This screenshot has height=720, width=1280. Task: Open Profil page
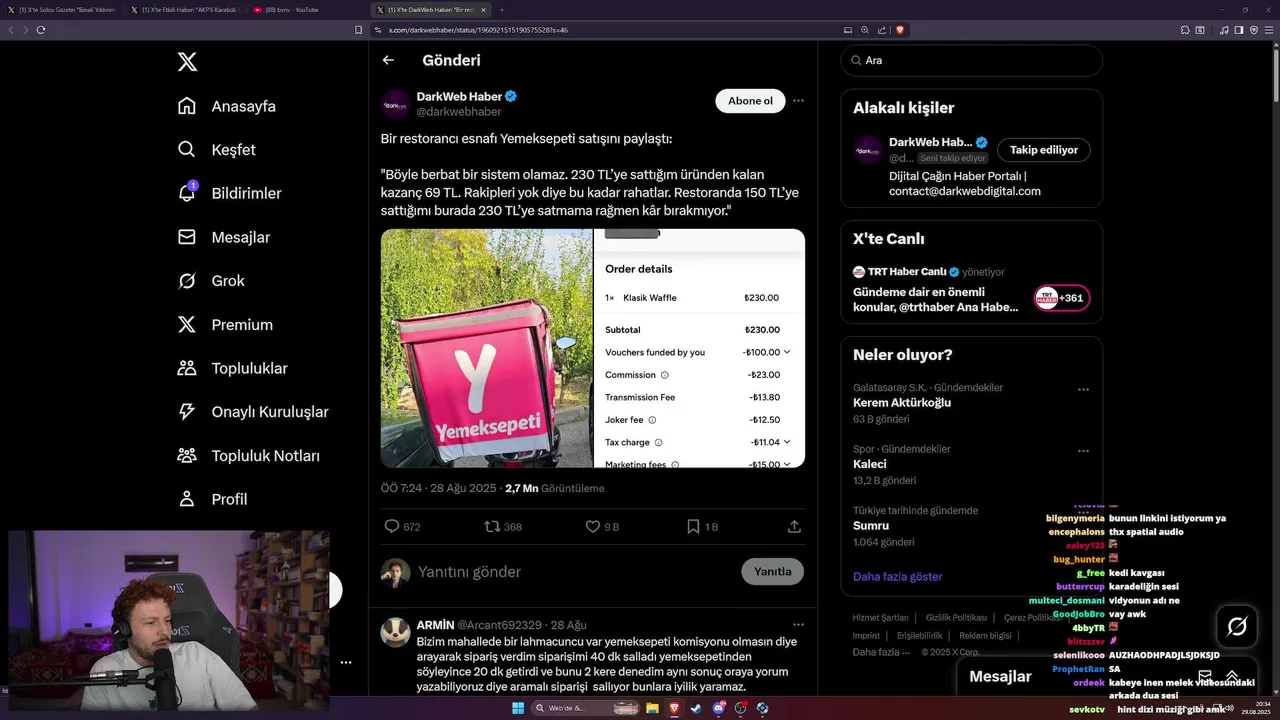(212, 499)
